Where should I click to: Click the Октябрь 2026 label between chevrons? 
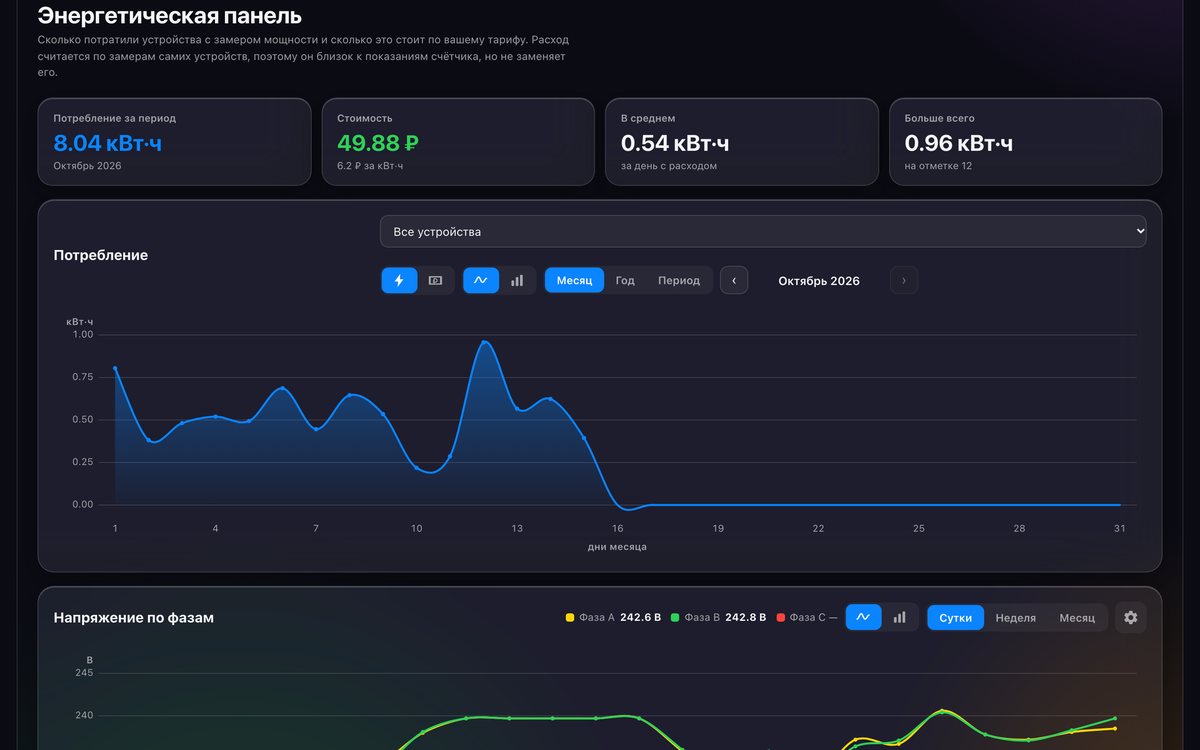click(x=819, y=280)
